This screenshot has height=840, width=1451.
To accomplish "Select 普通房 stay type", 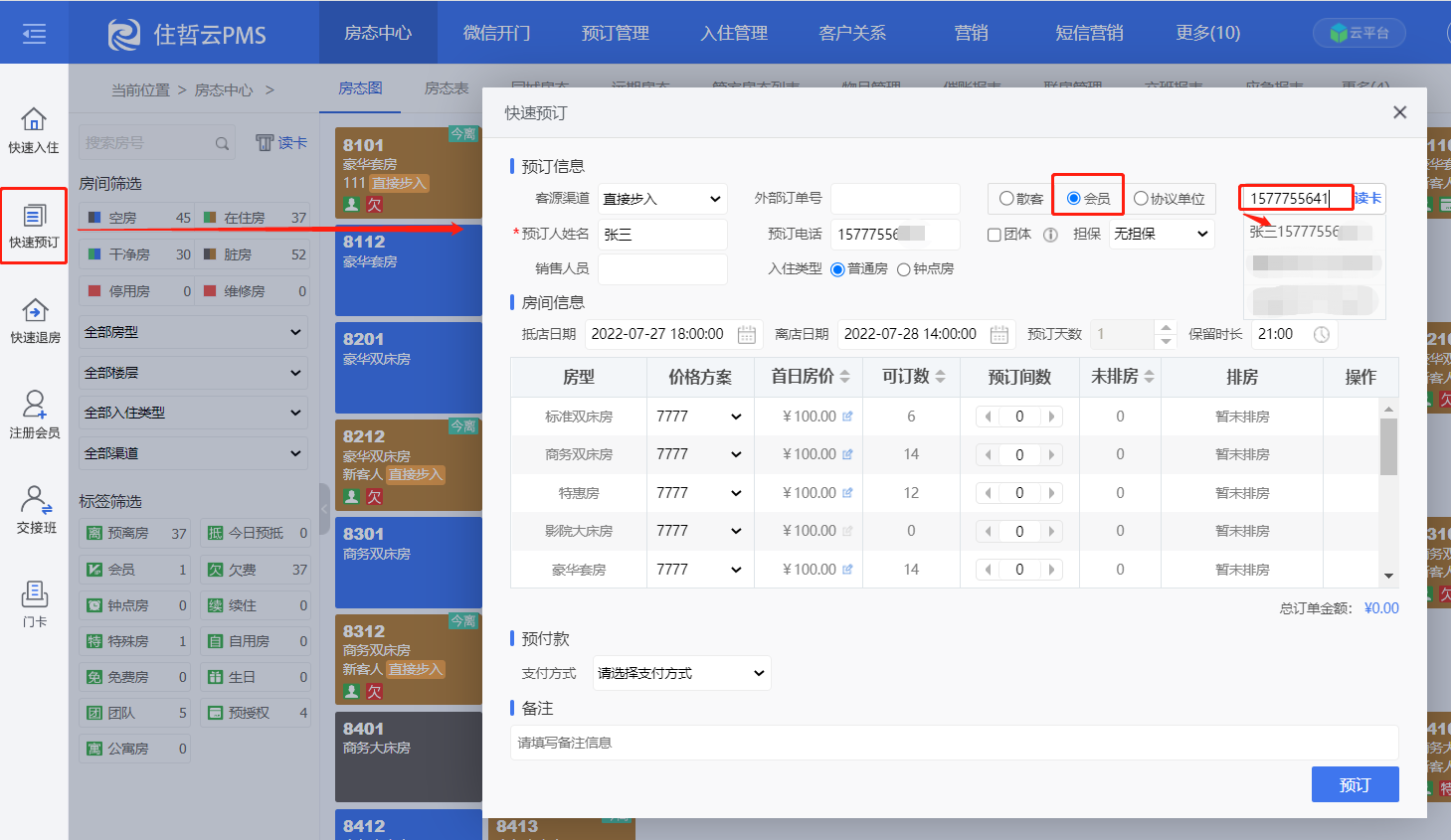I will click(837, 269).
